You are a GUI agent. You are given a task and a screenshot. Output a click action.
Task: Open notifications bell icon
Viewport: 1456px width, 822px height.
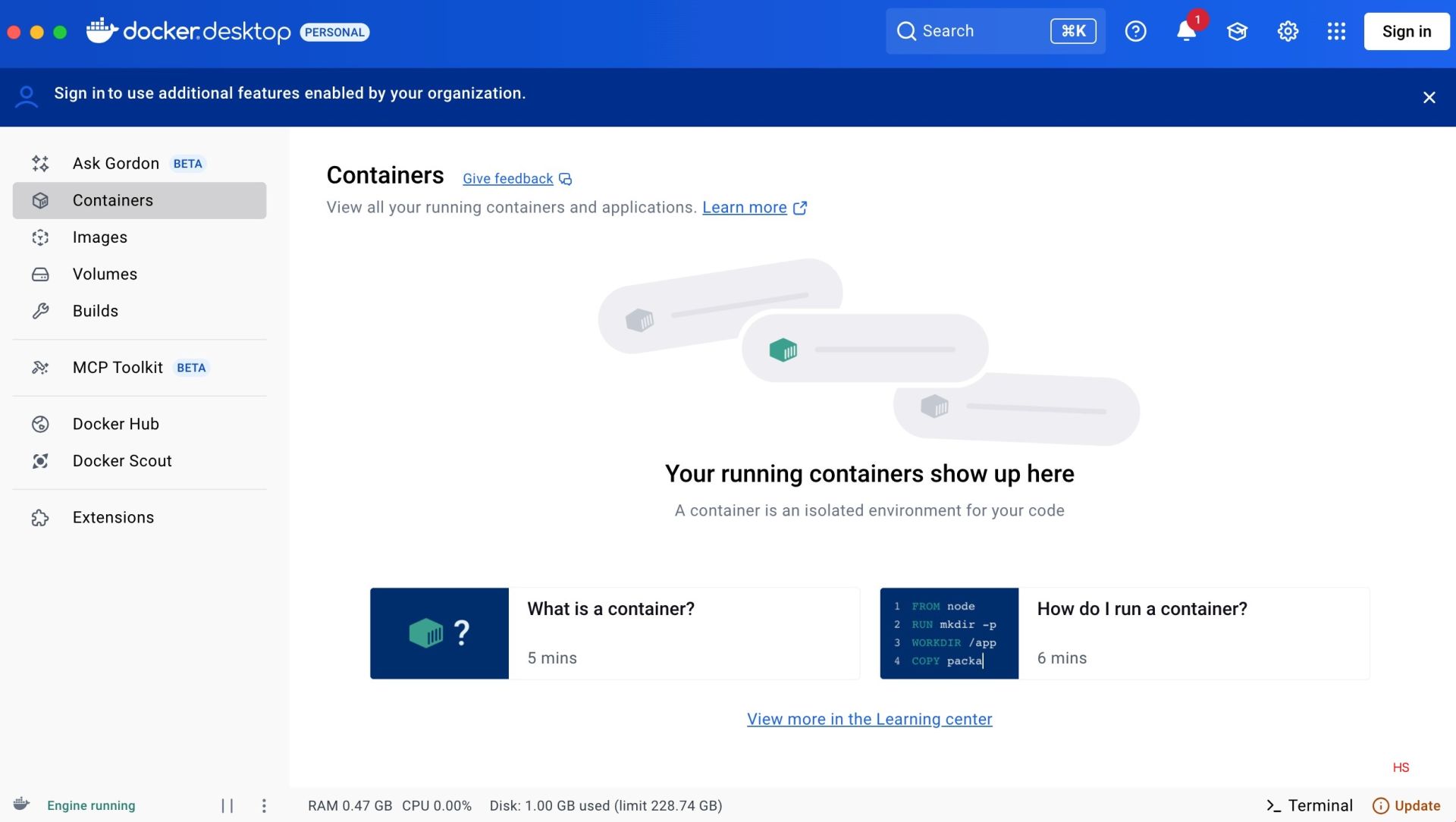coord(1186,31)
